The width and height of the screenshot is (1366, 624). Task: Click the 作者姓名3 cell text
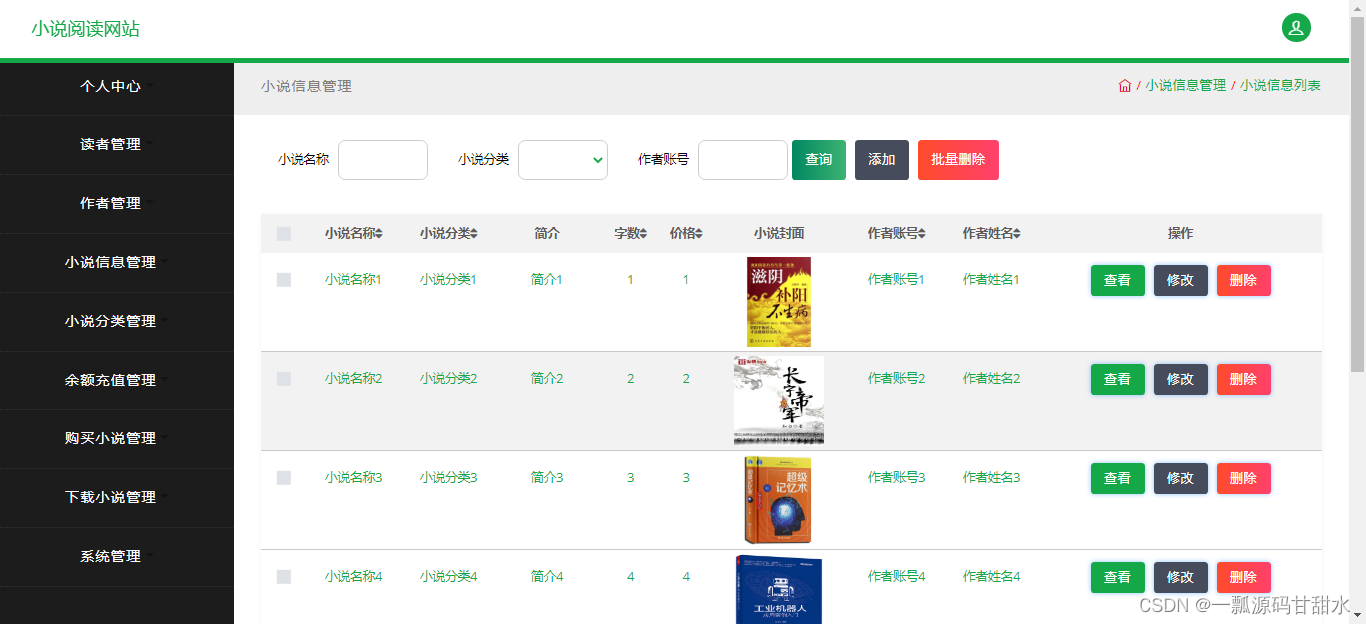pyautogui.click(x=991, y=478)
